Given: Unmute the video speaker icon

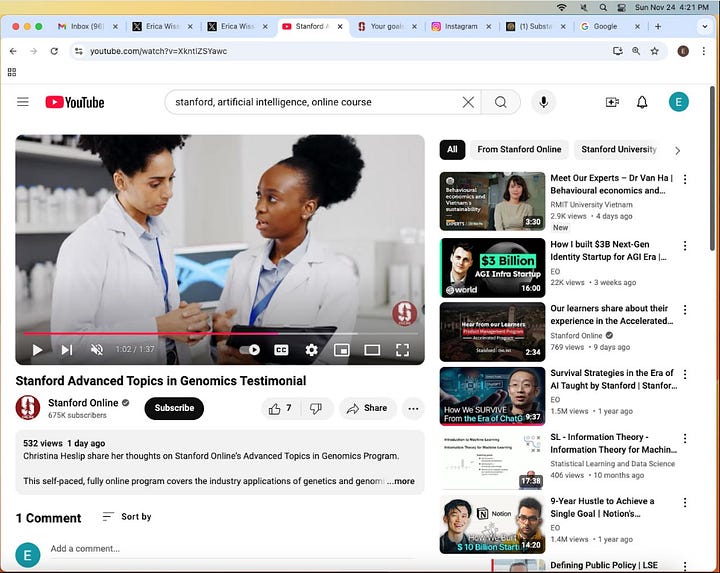Looking at the screenshot, I should pos(97,350).
